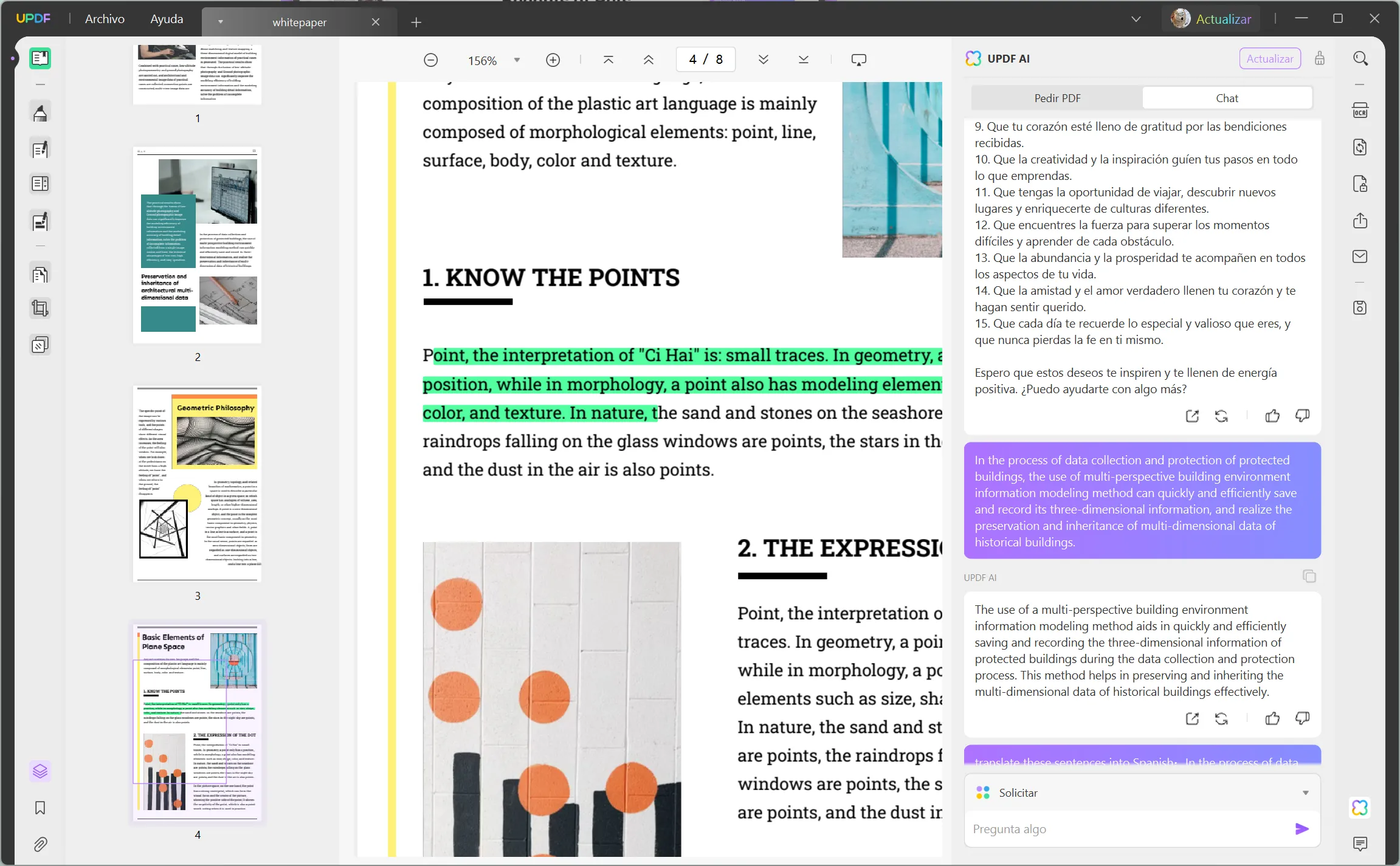Jump to the first page
This screenshot has height=866, width=1400.
click(x=608, y=60)
